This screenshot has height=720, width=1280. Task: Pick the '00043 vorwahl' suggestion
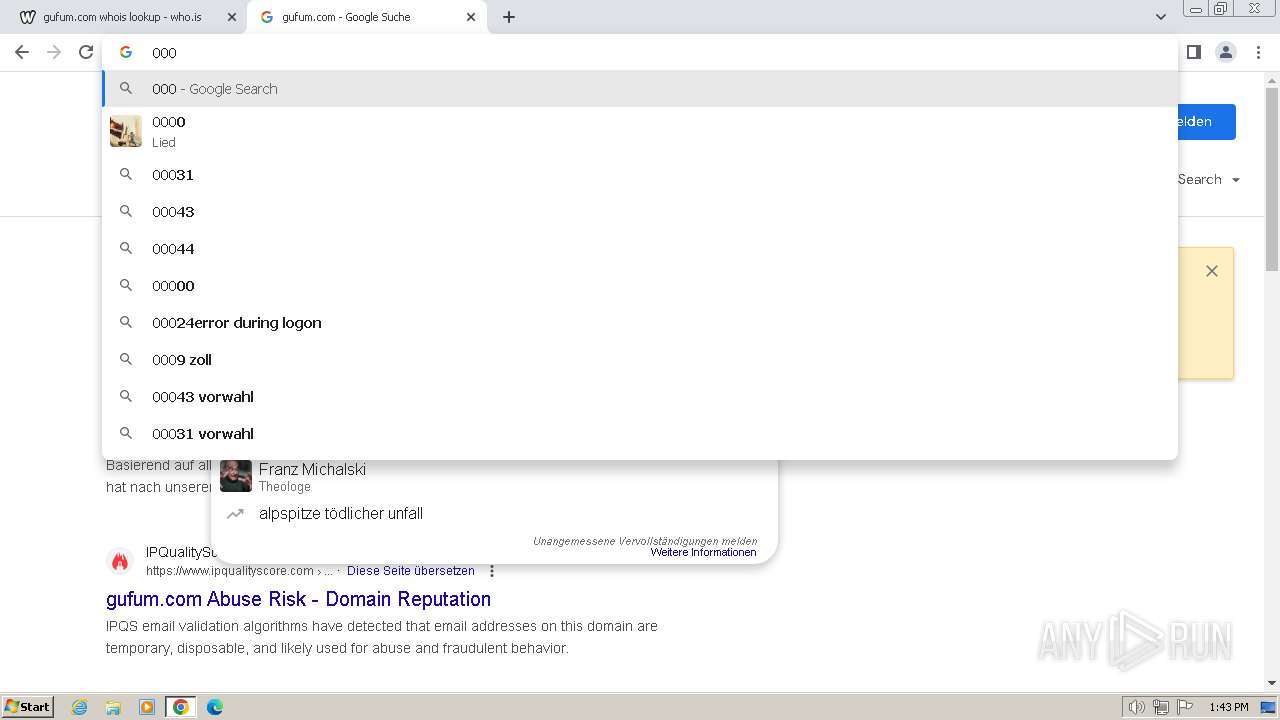[x=640, y=396]
